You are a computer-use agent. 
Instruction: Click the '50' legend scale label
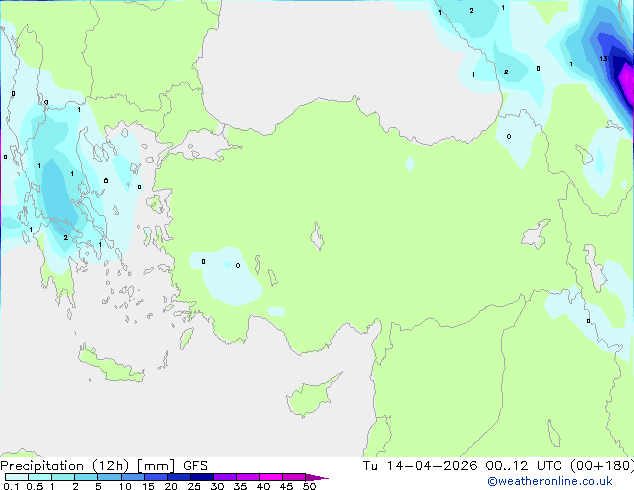[309, 486]
